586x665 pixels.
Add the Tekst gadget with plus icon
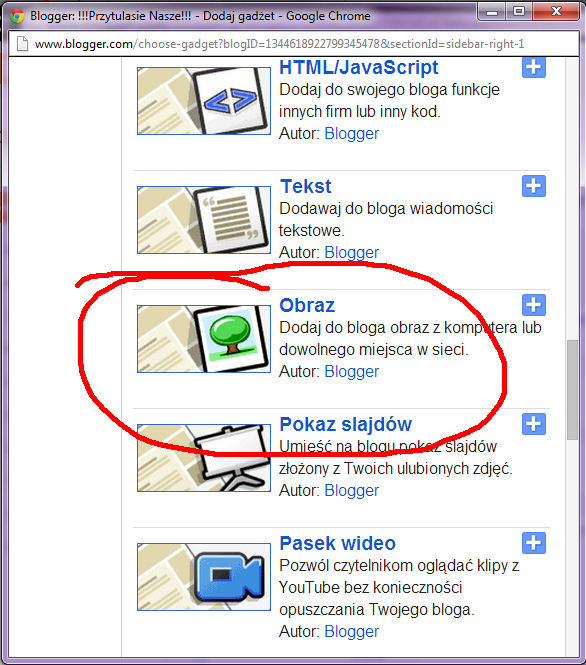[x=533, y=186]
